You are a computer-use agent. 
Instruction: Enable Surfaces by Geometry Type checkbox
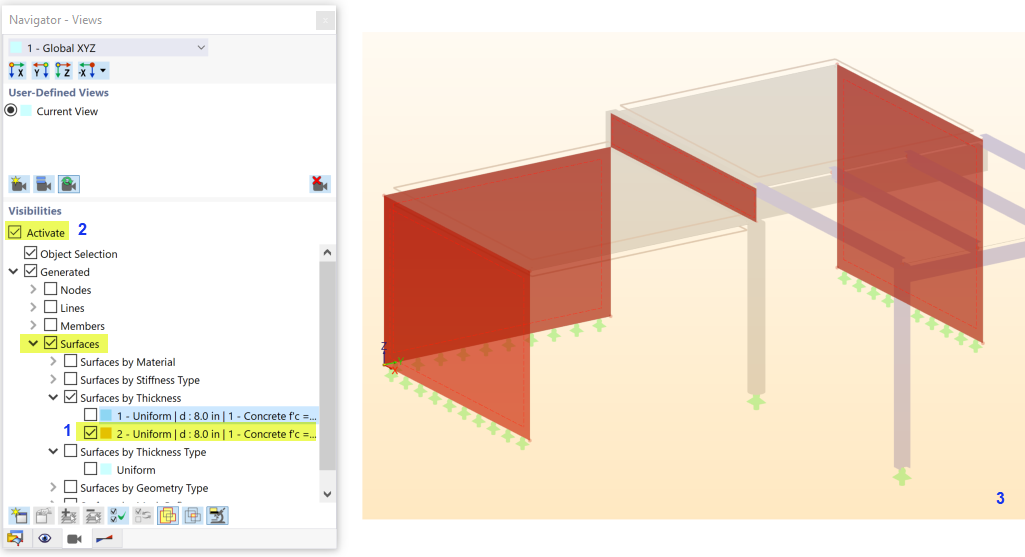pos(71,487)
